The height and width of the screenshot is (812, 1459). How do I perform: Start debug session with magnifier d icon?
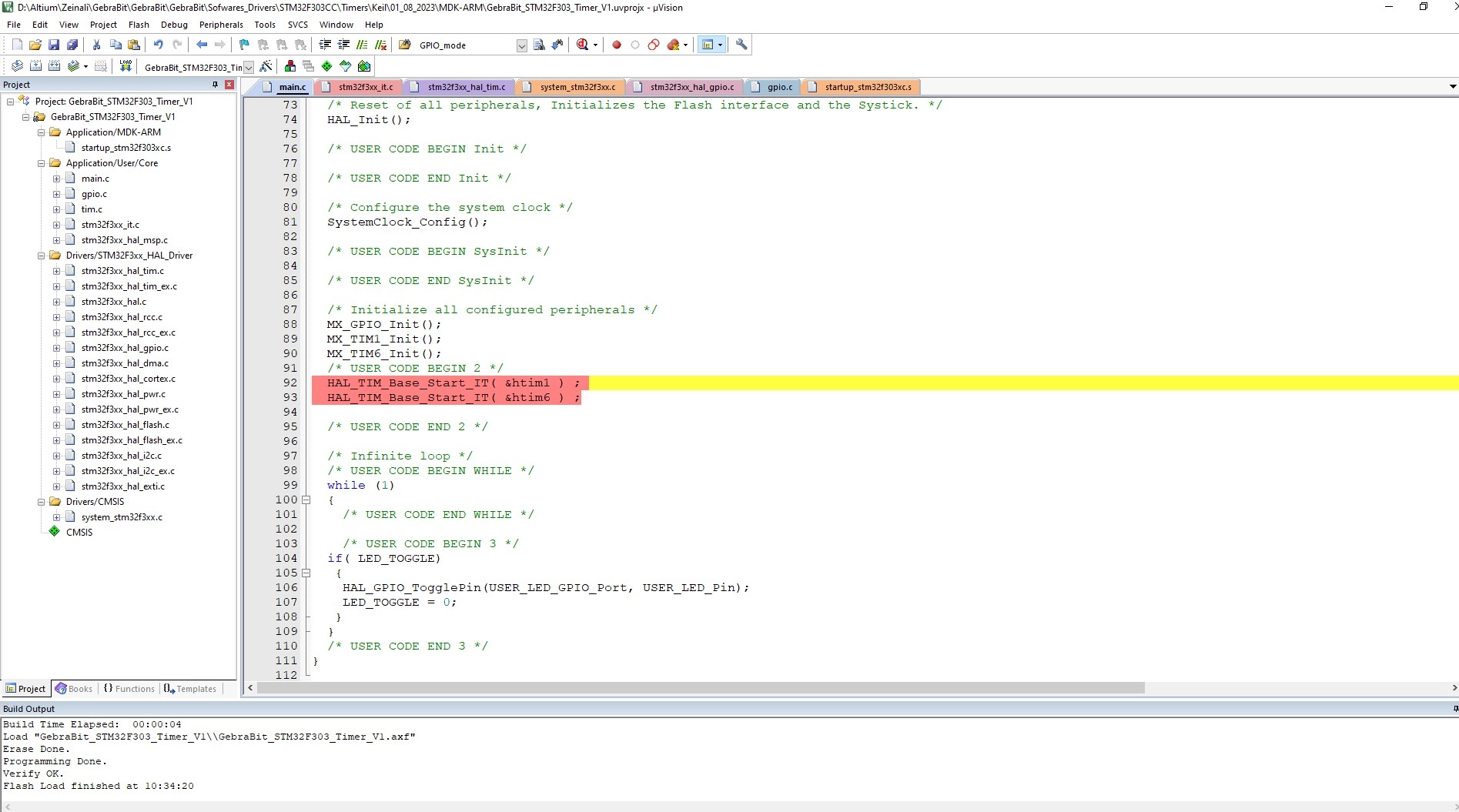coord(583,45)
